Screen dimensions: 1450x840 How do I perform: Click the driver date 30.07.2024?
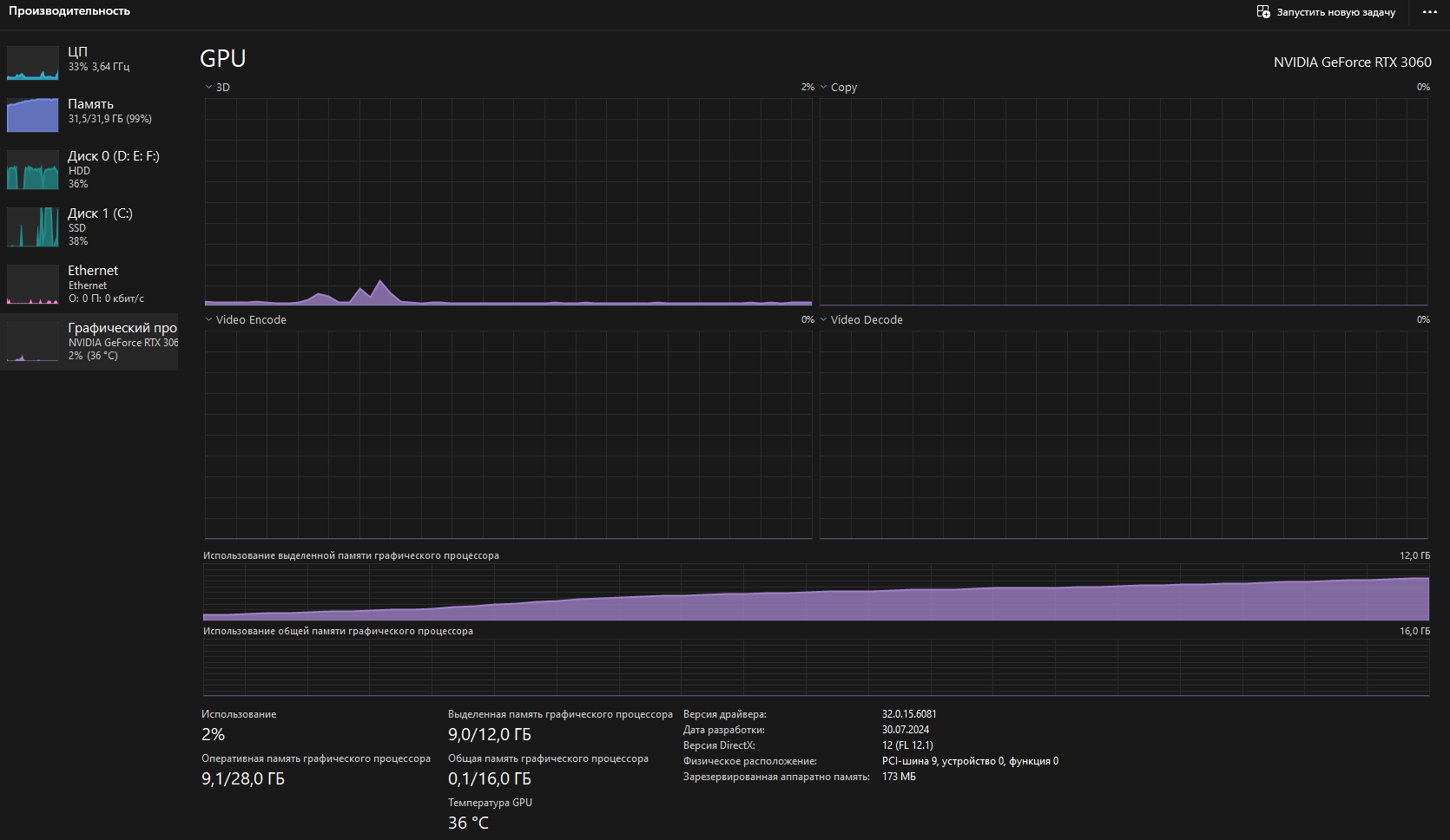(x=906, y=730)
